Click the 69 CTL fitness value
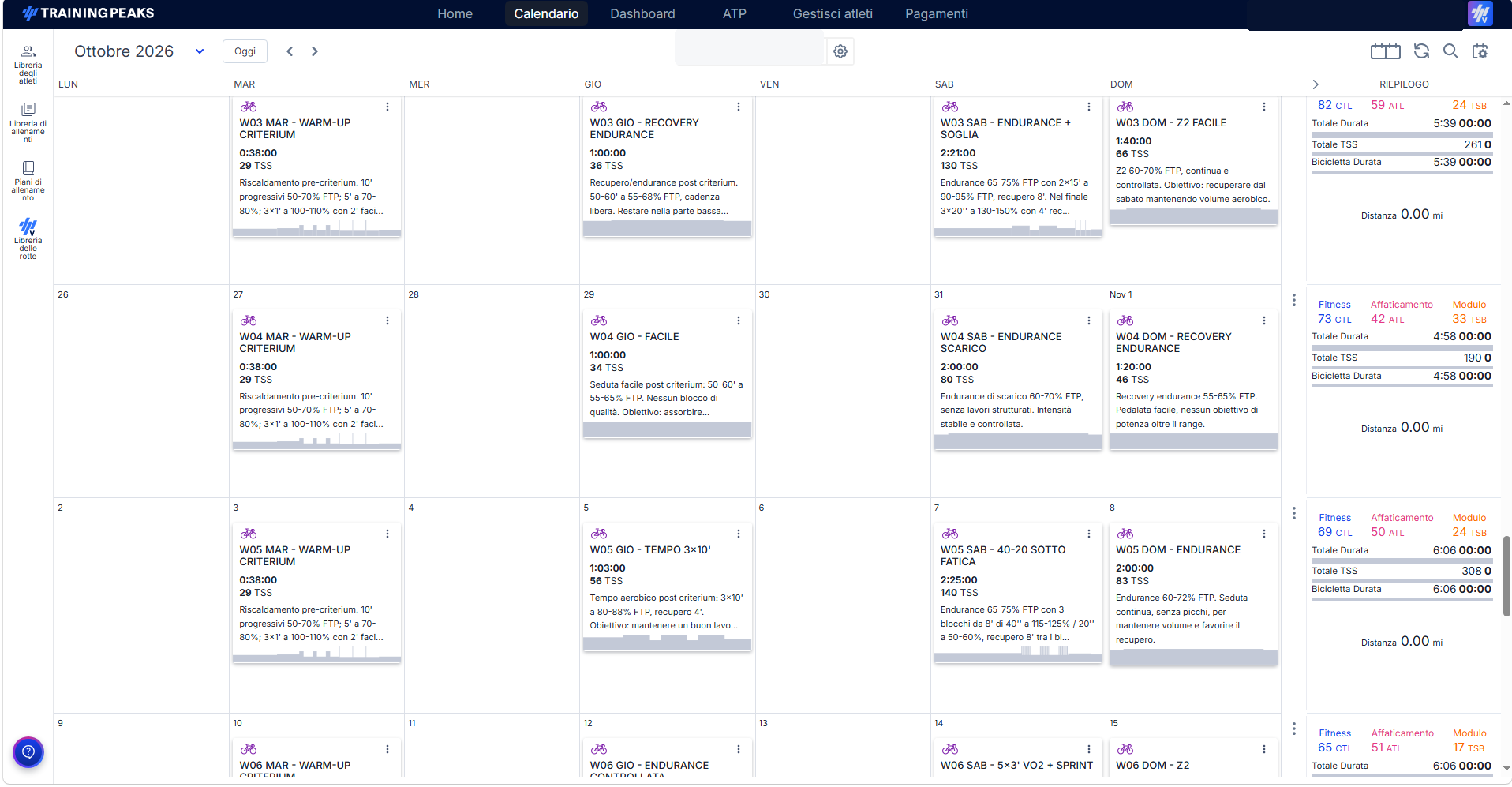1512x787 pixels. pyautogui.click(x=1334, y=533)
